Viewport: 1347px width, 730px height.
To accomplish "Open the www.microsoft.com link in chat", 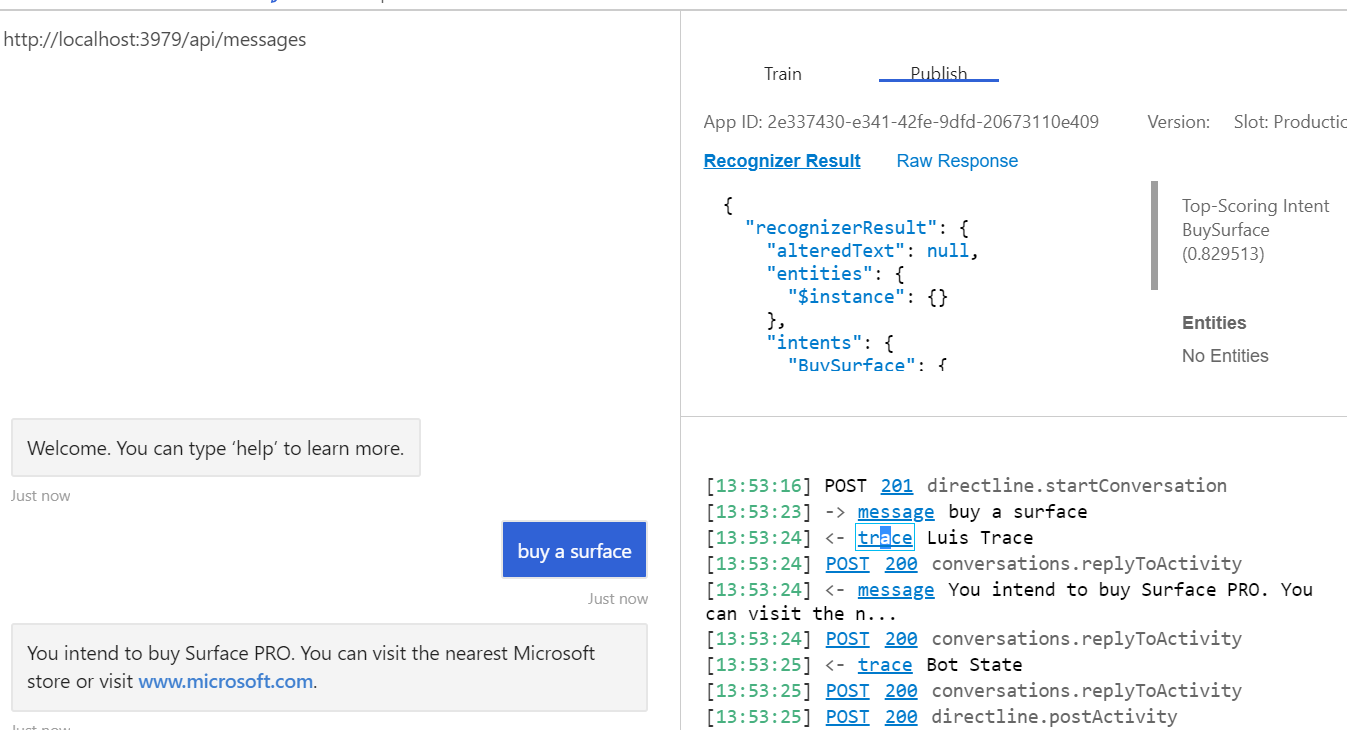I will [225, 682].
